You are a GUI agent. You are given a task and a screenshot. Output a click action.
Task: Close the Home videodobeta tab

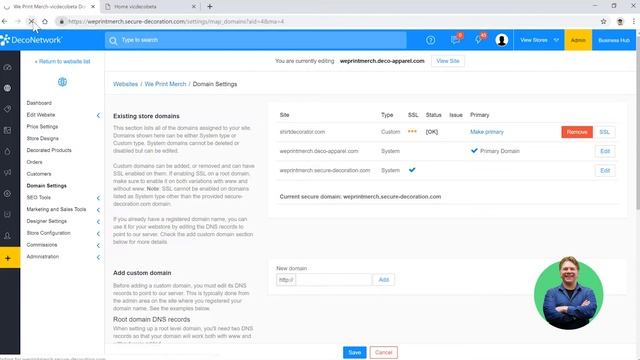(194, 7)
